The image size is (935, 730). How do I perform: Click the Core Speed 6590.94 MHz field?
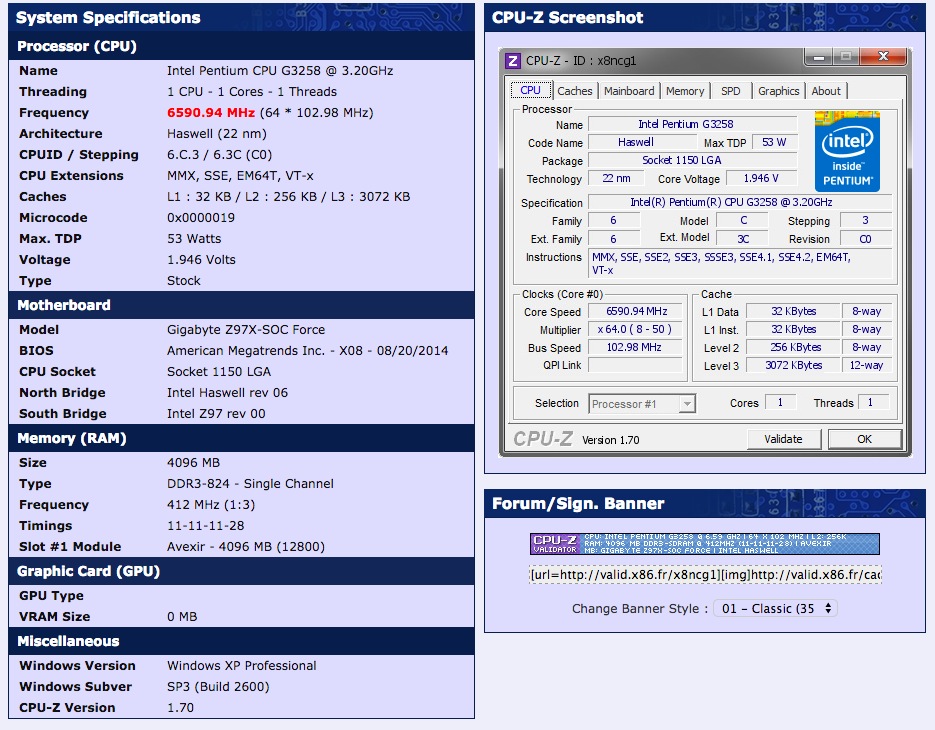coord(636,311)
